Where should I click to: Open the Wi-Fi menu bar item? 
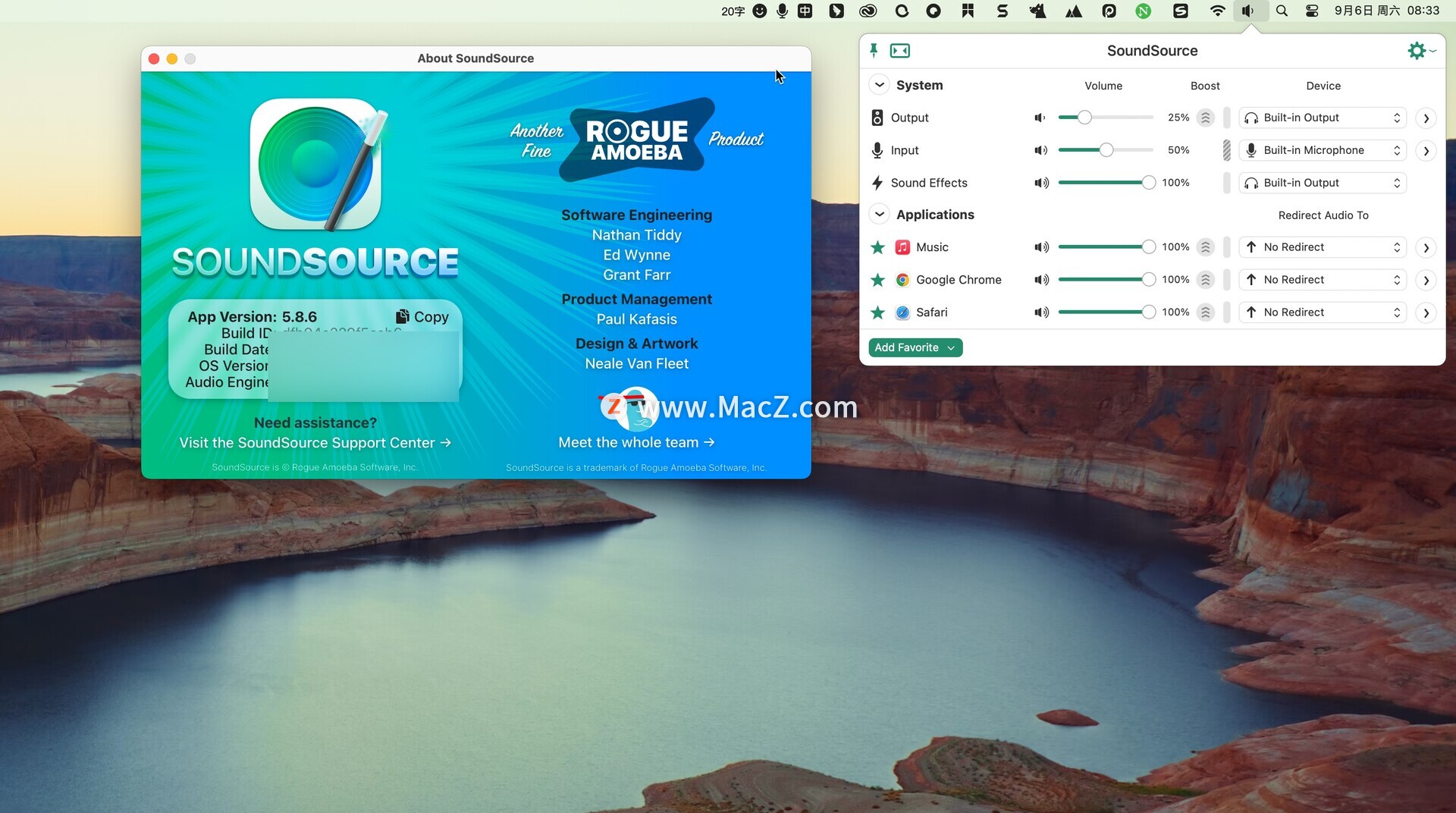(x=1217, y=11)
